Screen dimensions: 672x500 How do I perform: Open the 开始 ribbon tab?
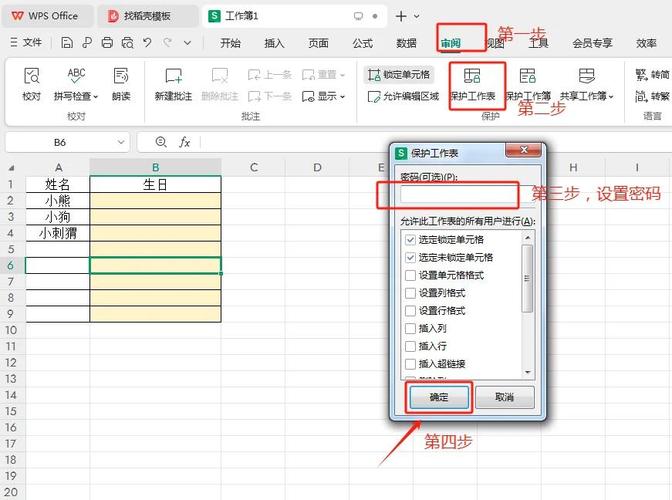pyautogui.click(x=231, y=43)
